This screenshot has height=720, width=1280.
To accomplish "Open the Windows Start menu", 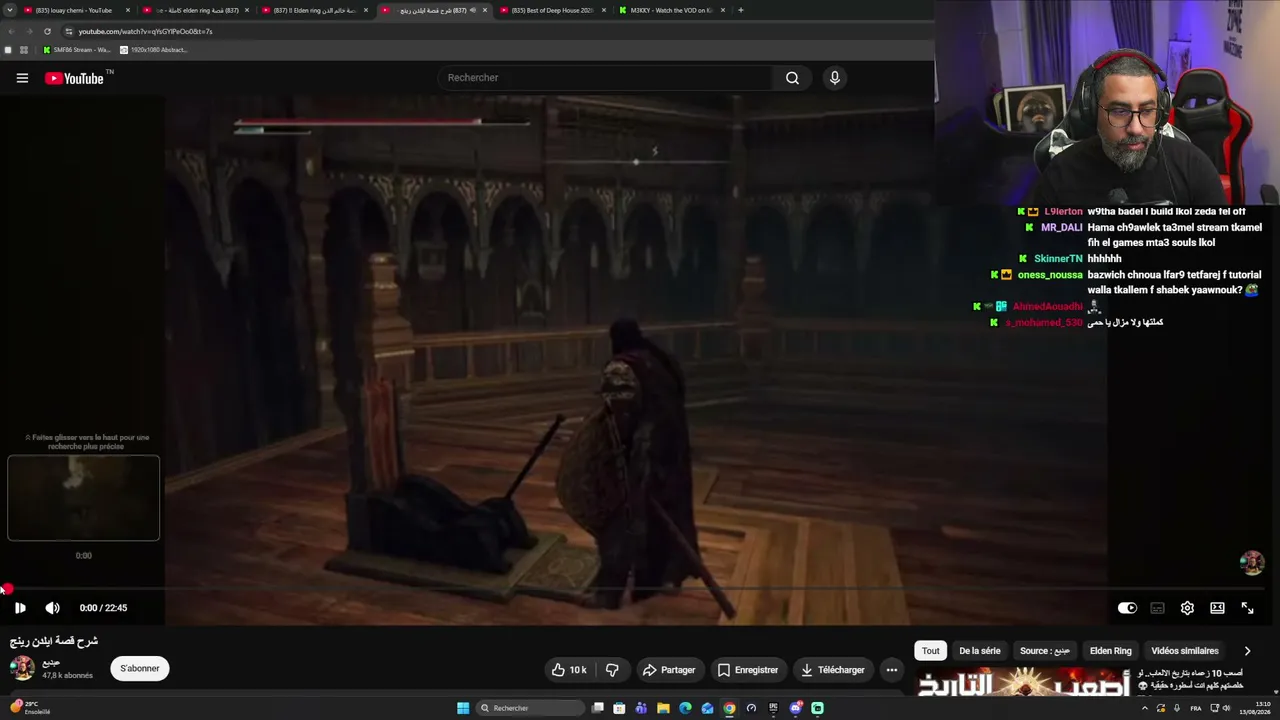I will 463,708.
